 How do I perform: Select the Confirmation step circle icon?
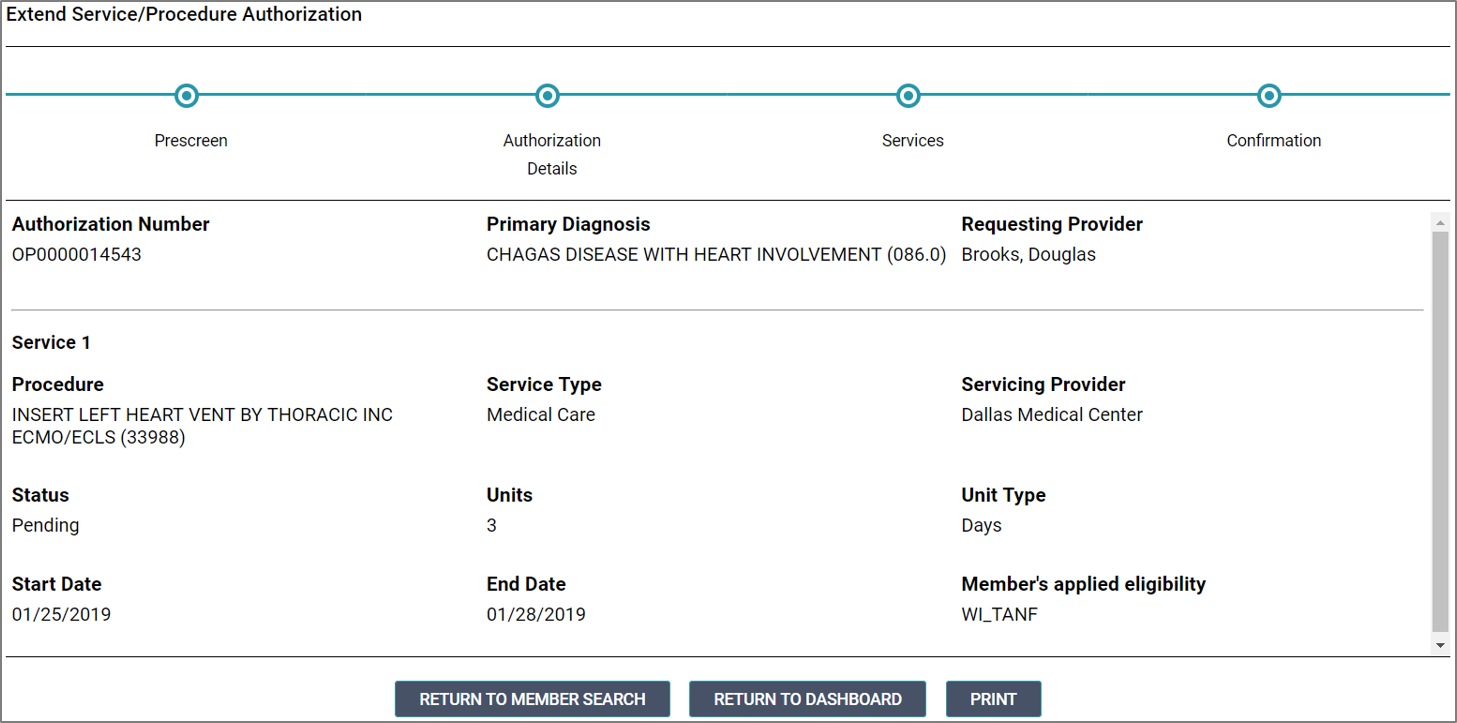(x=1269, y=96)
